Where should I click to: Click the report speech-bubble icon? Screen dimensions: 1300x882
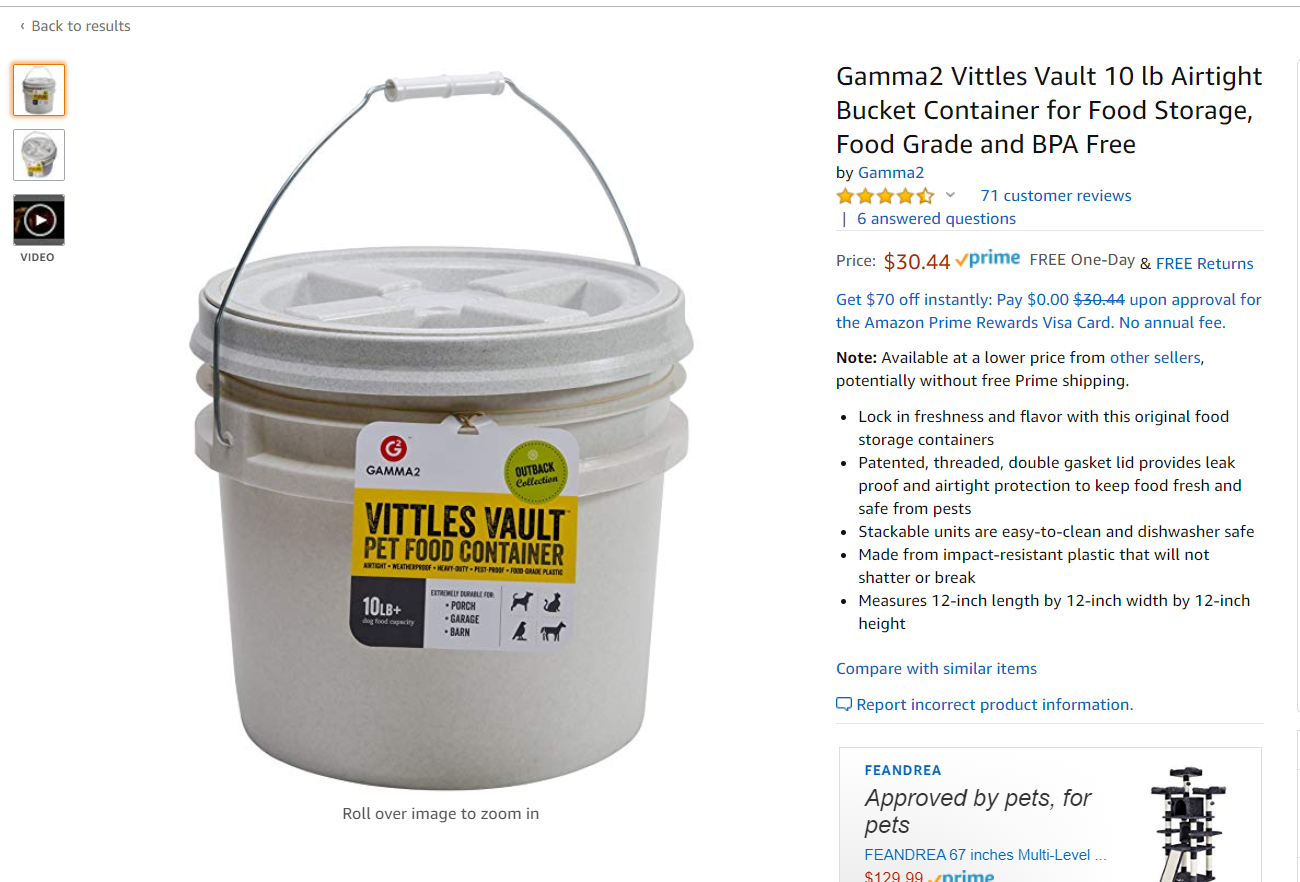(844, 705)
